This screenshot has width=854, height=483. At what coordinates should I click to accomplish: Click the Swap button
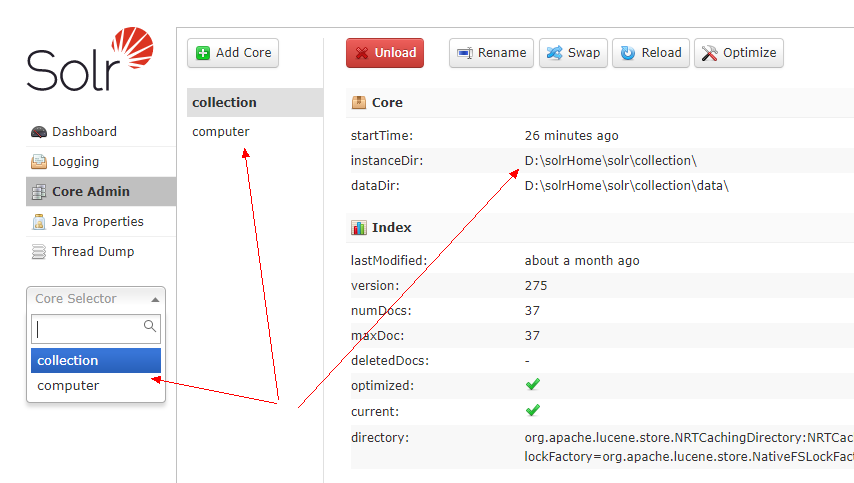coord(573,53)
